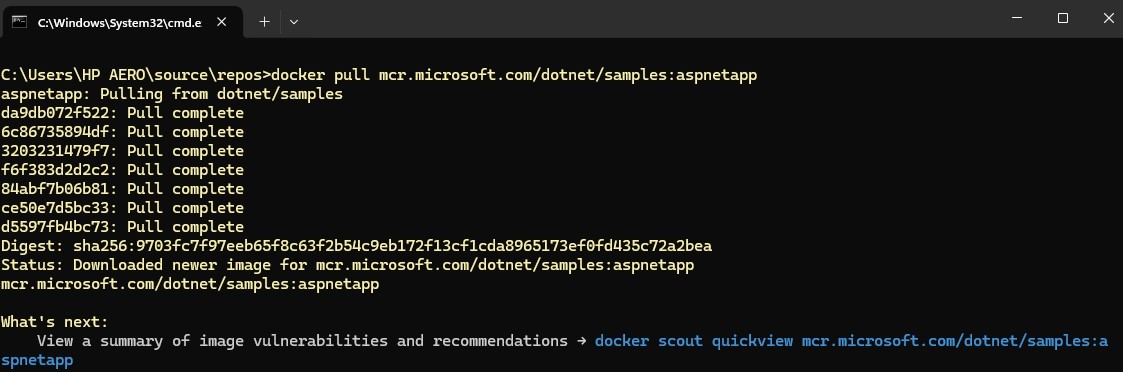Click the docker pull command line
Image resolution: width=1123 pixels, height=372 pixels.
(x=380, y=75)
